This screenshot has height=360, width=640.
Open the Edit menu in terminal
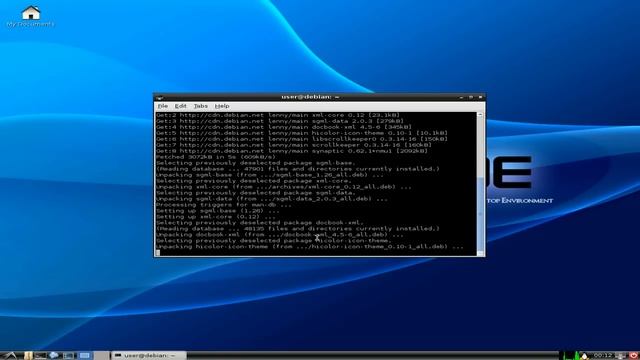coord(180,106)
